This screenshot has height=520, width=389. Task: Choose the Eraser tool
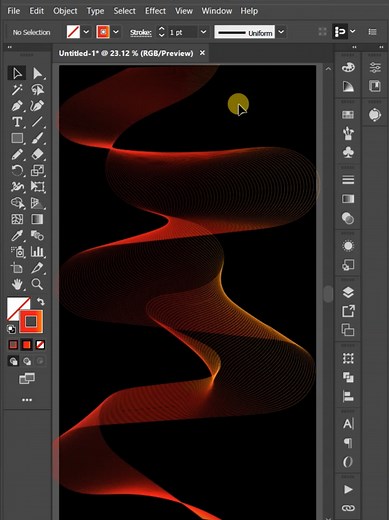point(37,154)
